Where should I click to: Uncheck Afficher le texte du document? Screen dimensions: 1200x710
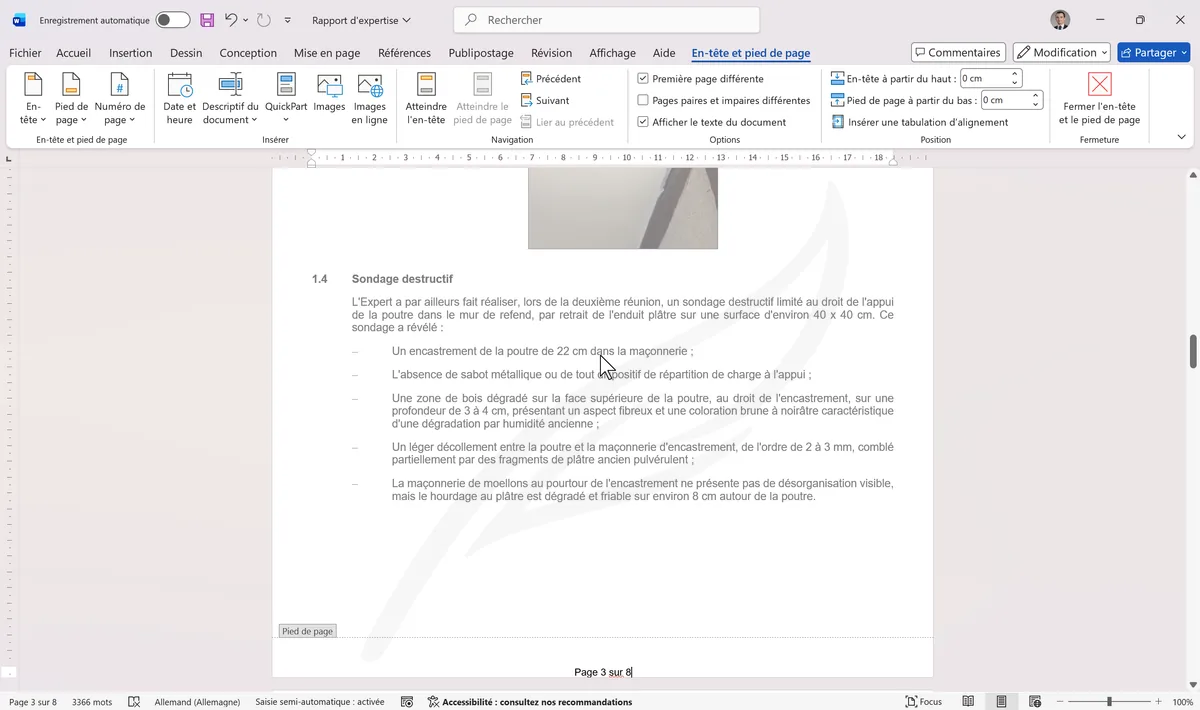tap(643, 121)
